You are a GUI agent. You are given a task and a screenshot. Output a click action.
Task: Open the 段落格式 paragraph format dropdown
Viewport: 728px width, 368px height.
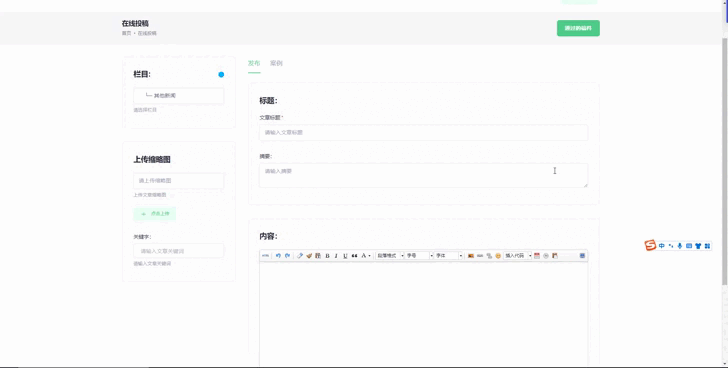coord(390,256)
